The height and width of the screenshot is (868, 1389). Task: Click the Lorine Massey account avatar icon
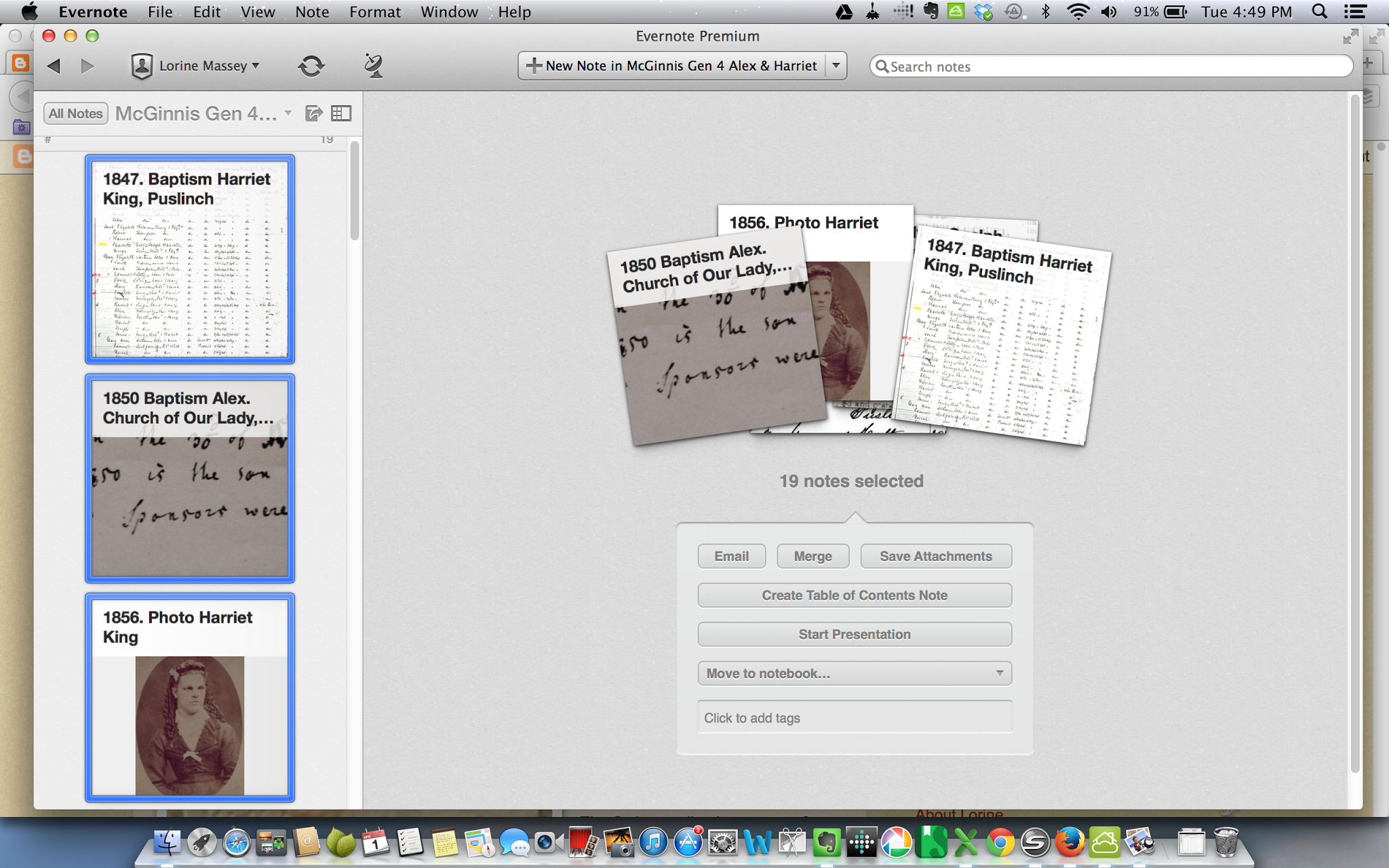coord(142,65)
